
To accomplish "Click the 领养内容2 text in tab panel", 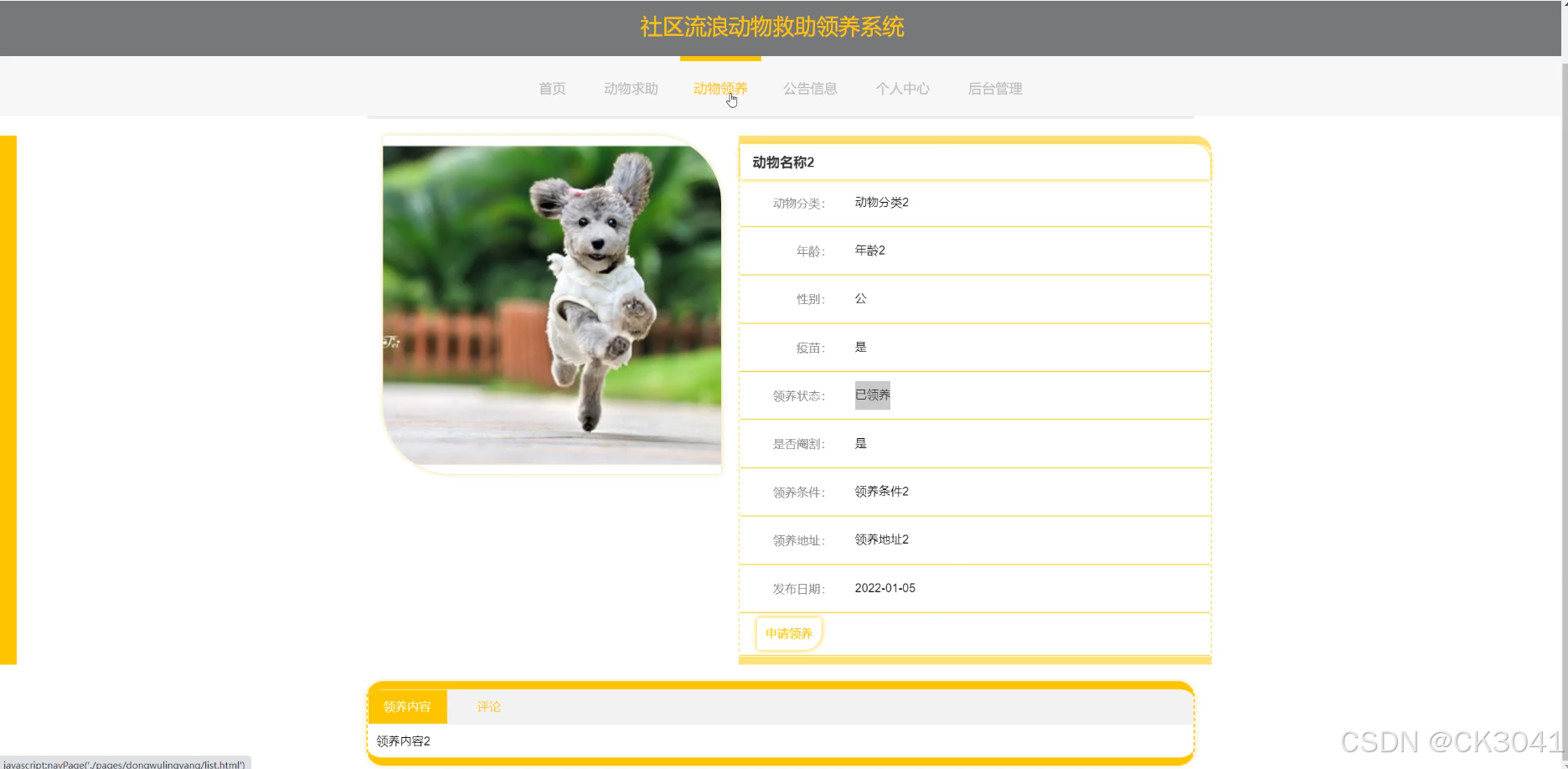I will (403, 741).
